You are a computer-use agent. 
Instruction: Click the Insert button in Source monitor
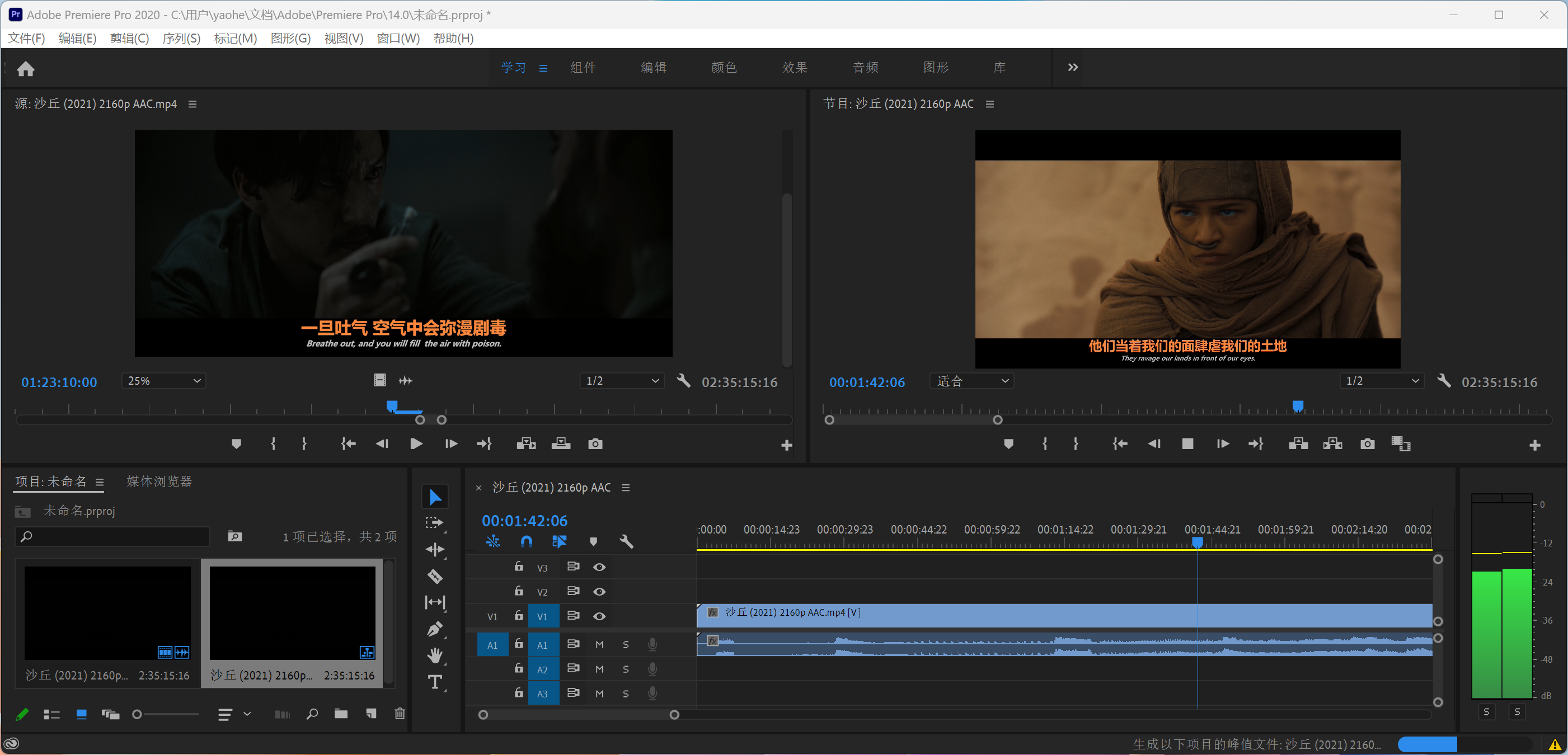pyautogui.click(x=526, y=443)
